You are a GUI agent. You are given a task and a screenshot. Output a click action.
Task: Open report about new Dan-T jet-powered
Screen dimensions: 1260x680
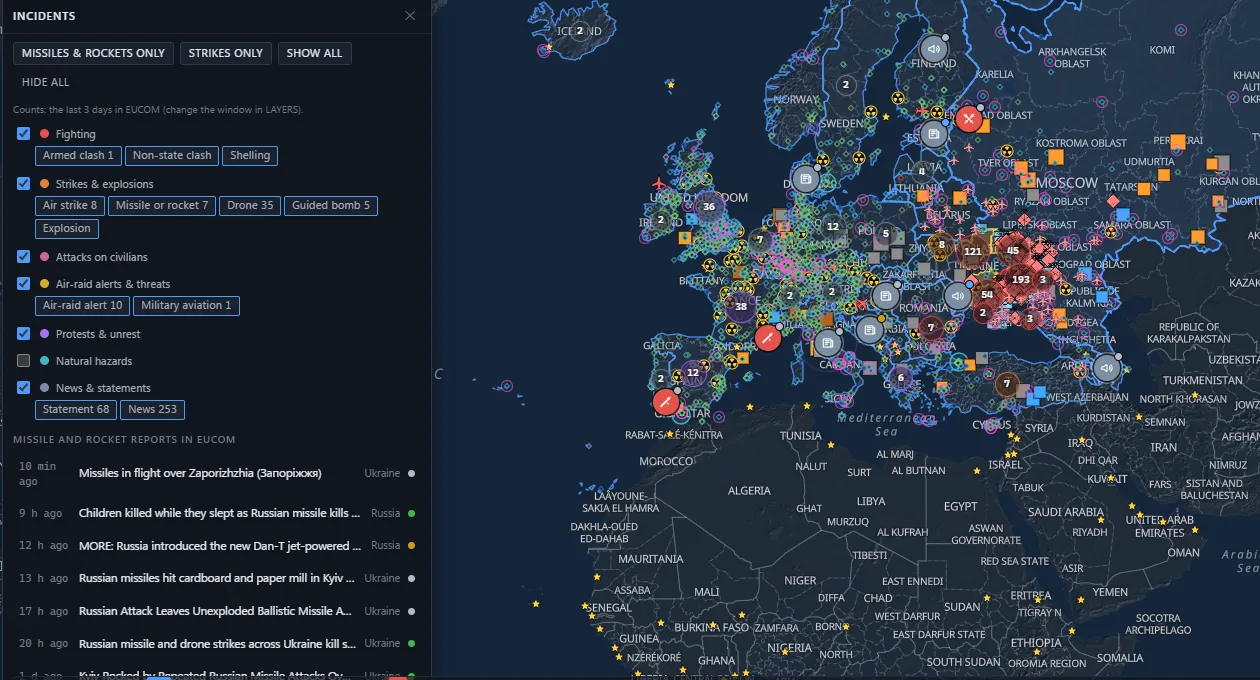(x=215, y=546)
